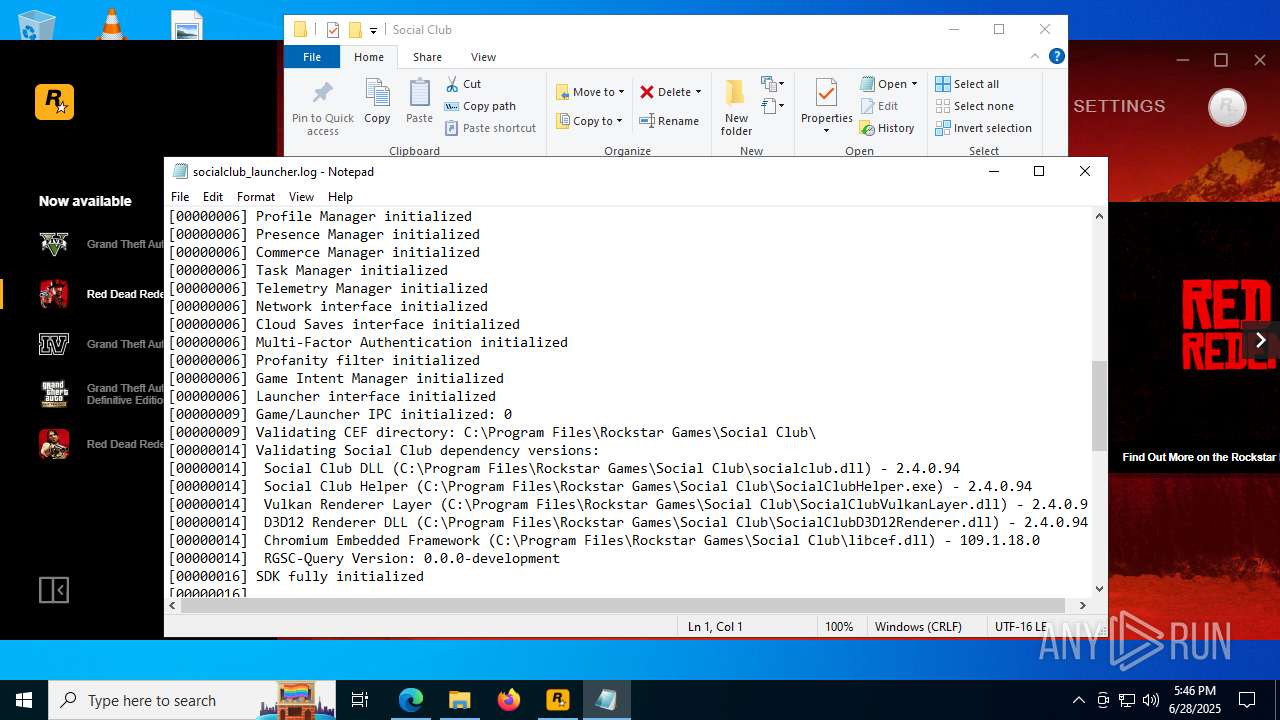Collapse the launcher sidebar panel icon
The height and width of the screenshot is (720, 1280).
[54, 590]
